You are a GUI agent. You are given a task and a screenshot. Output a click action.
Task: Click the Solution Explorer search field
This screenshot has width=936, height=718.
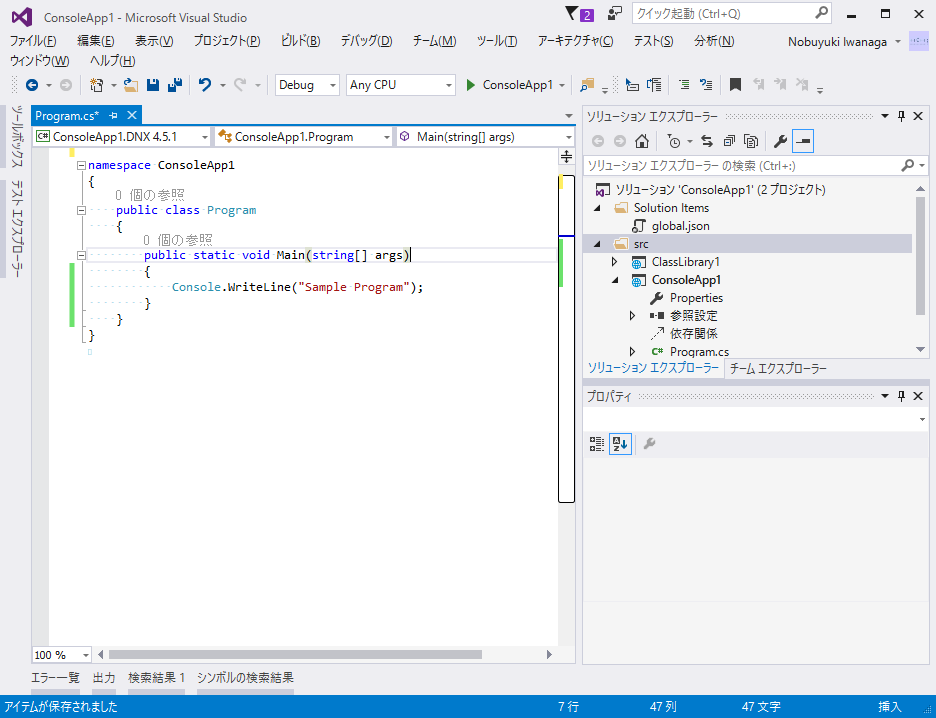coord(756,165)
